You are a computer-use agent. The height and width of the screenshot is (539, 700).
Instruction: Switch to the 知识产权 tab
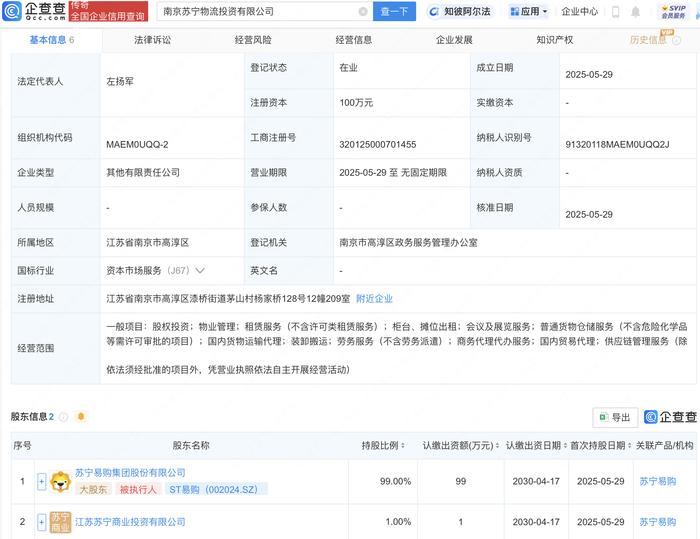coord(554,40)
